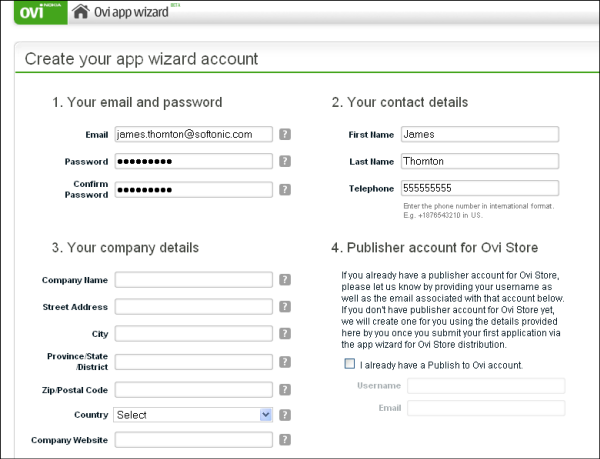Focus the Telephone number field
The image size is (600, 459).
[x=478, y=188]
